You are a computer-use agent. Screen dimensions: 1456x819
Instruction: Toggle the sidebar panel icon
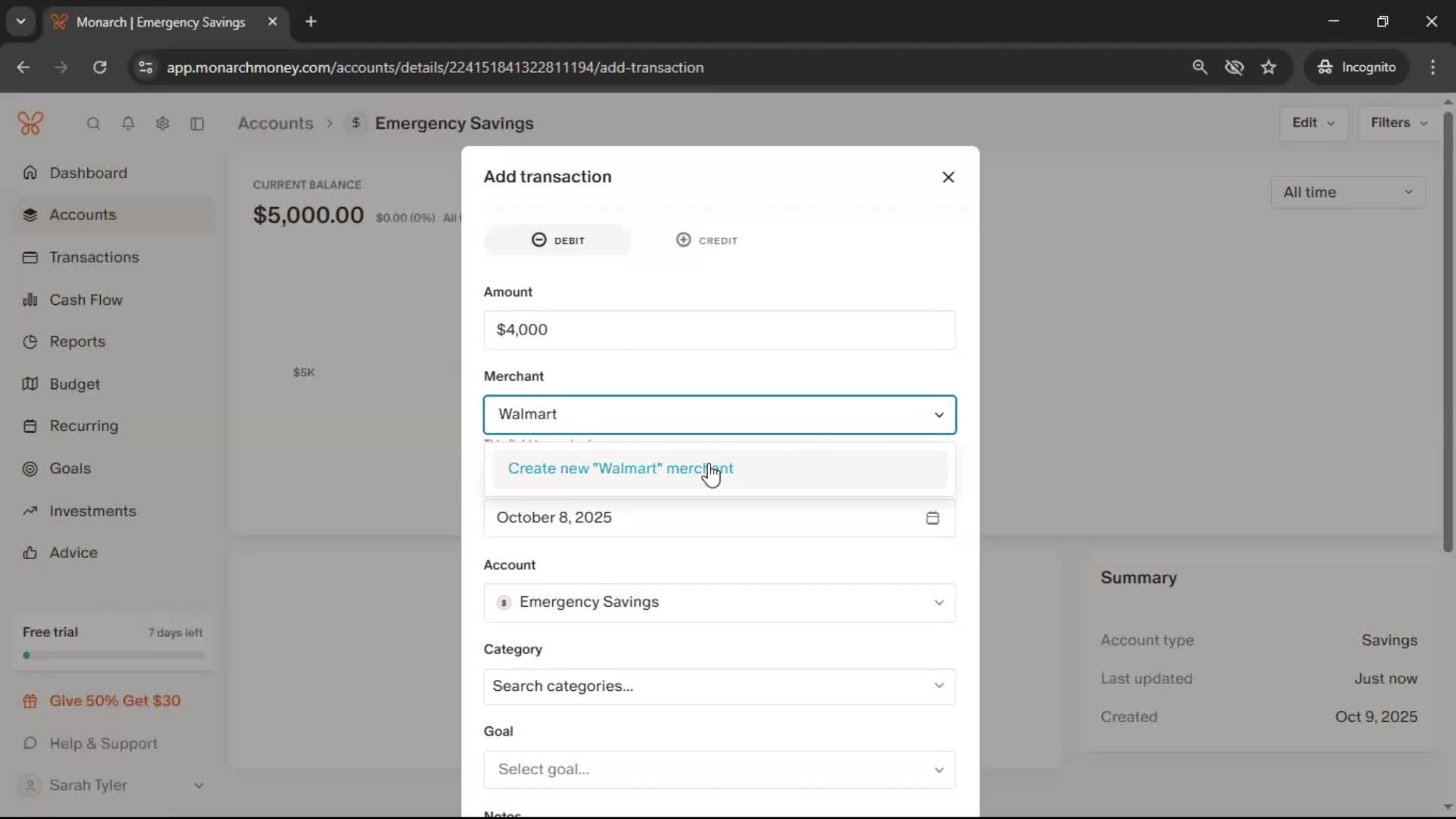click(197, 124)
